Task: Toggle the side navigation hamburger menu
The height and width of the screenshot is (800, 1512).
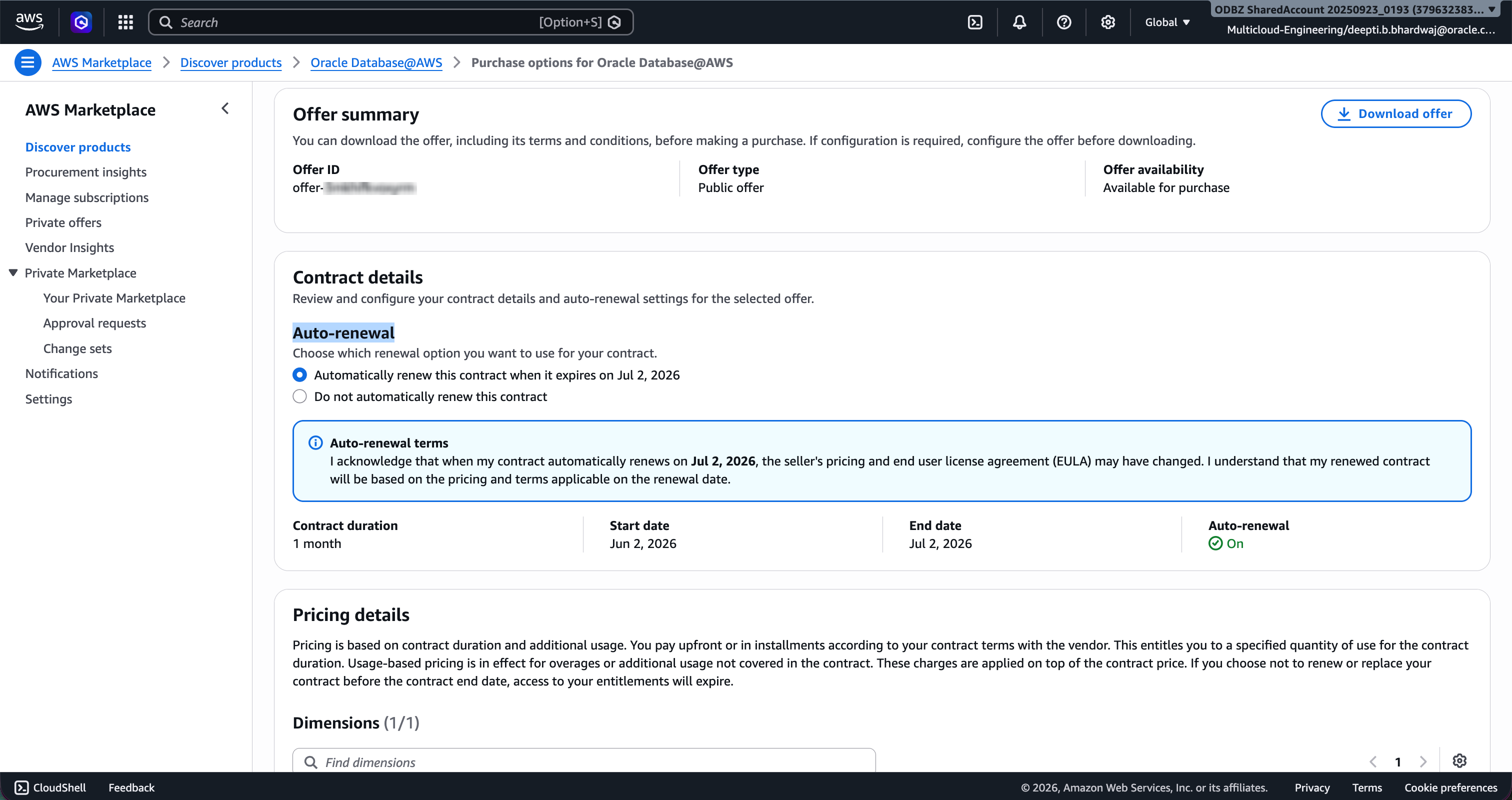Action: 27,62
